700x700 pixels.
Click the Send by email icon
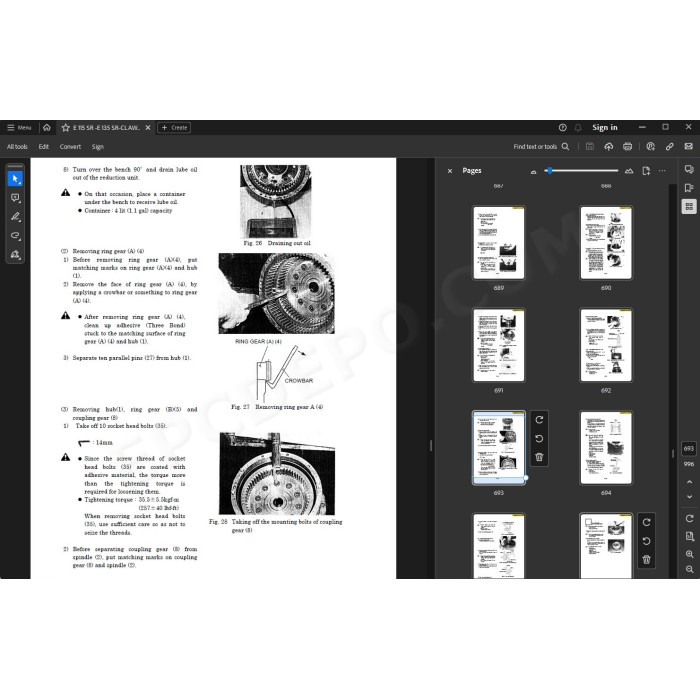click(x=688, y=146)
